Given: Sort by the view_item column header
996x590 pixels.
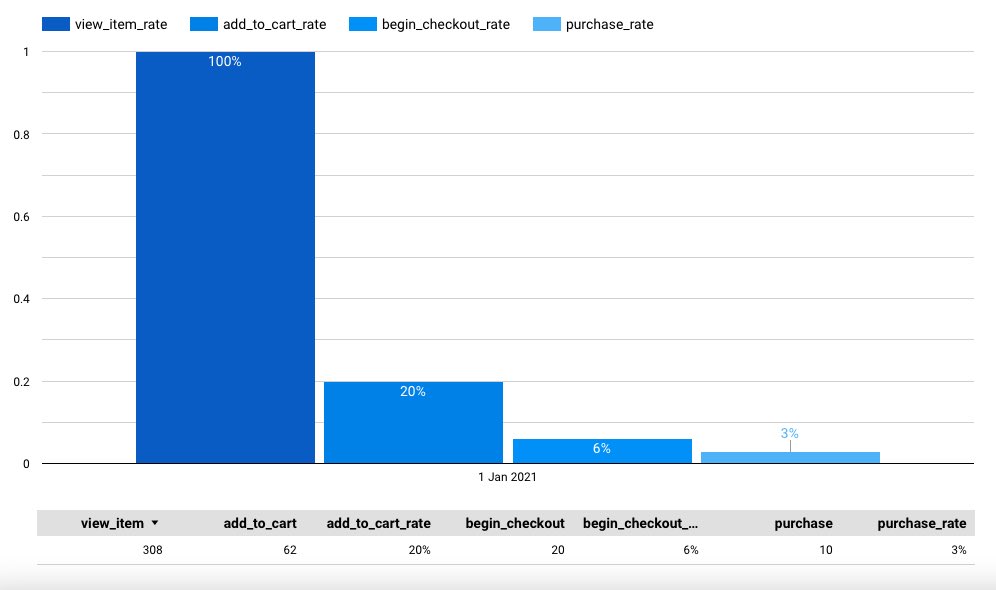Looking at the screenshot, I should (x=112, y=523).
